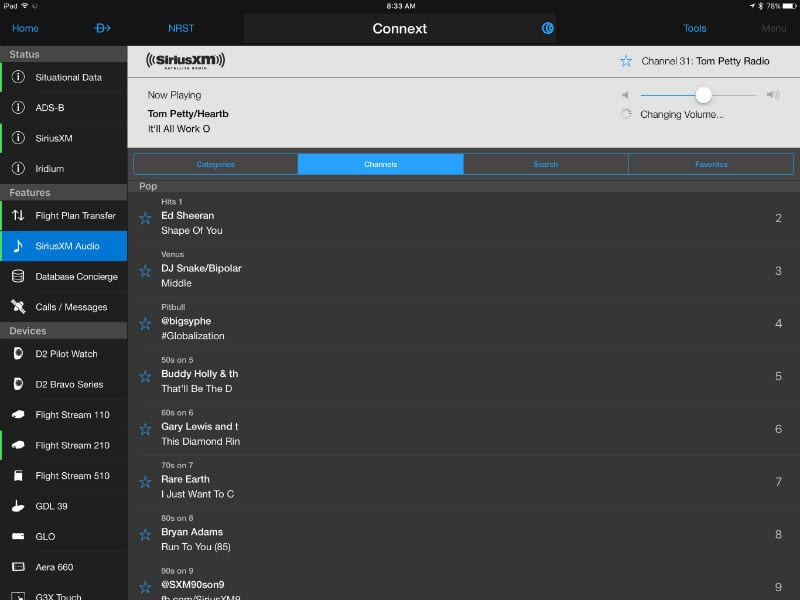This screenshot has height=600, width=800.
Task: Open Iridium status info icon
Action: pyautogui.click(x=18, y=168)
